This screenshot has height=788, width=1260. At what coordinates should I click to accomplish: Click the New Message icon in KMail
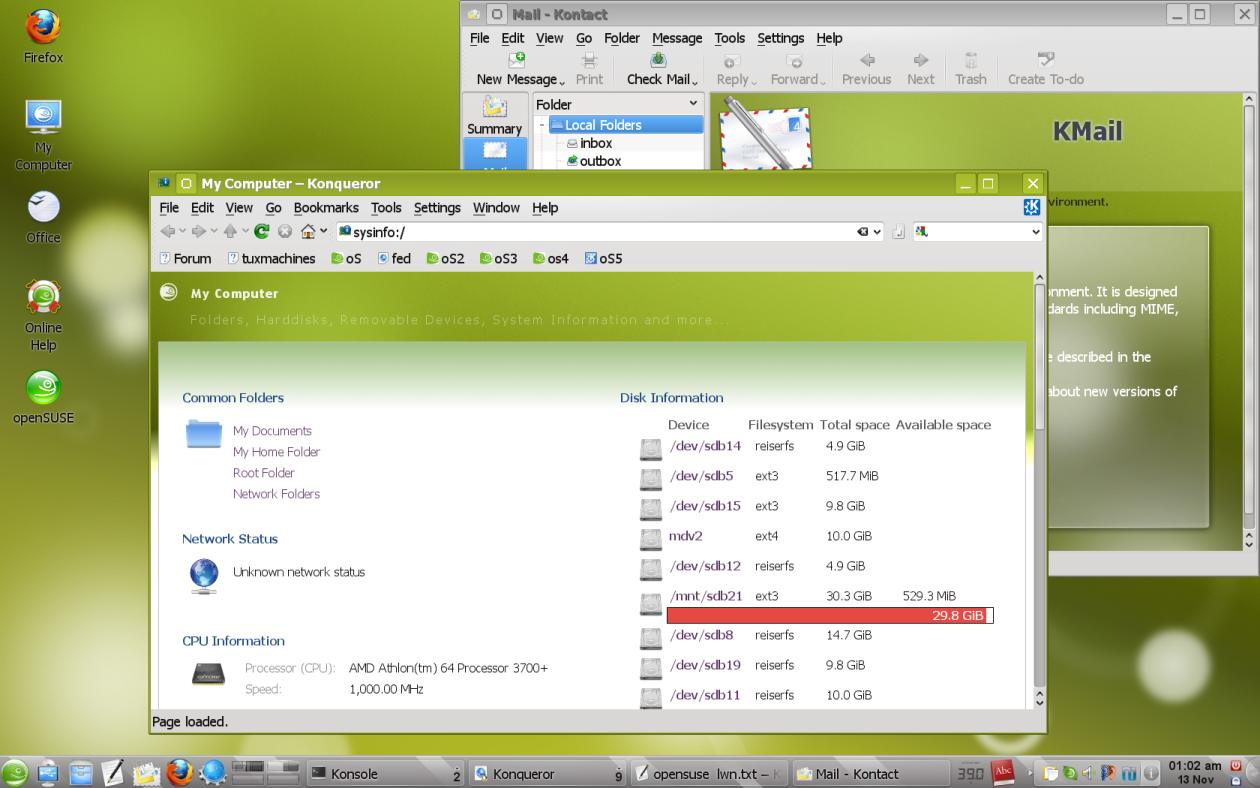pyautogui.click(x=516, y=61)
